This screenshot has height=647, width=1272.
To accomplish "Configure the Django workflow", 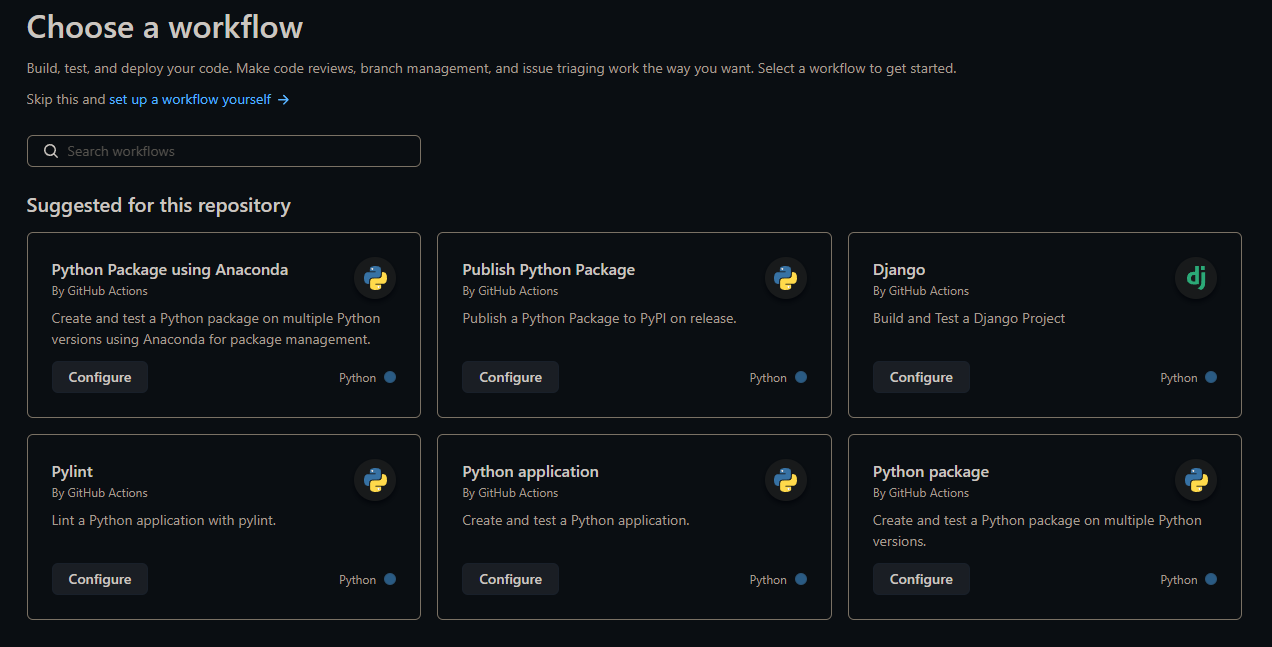I will pos(921,377).
